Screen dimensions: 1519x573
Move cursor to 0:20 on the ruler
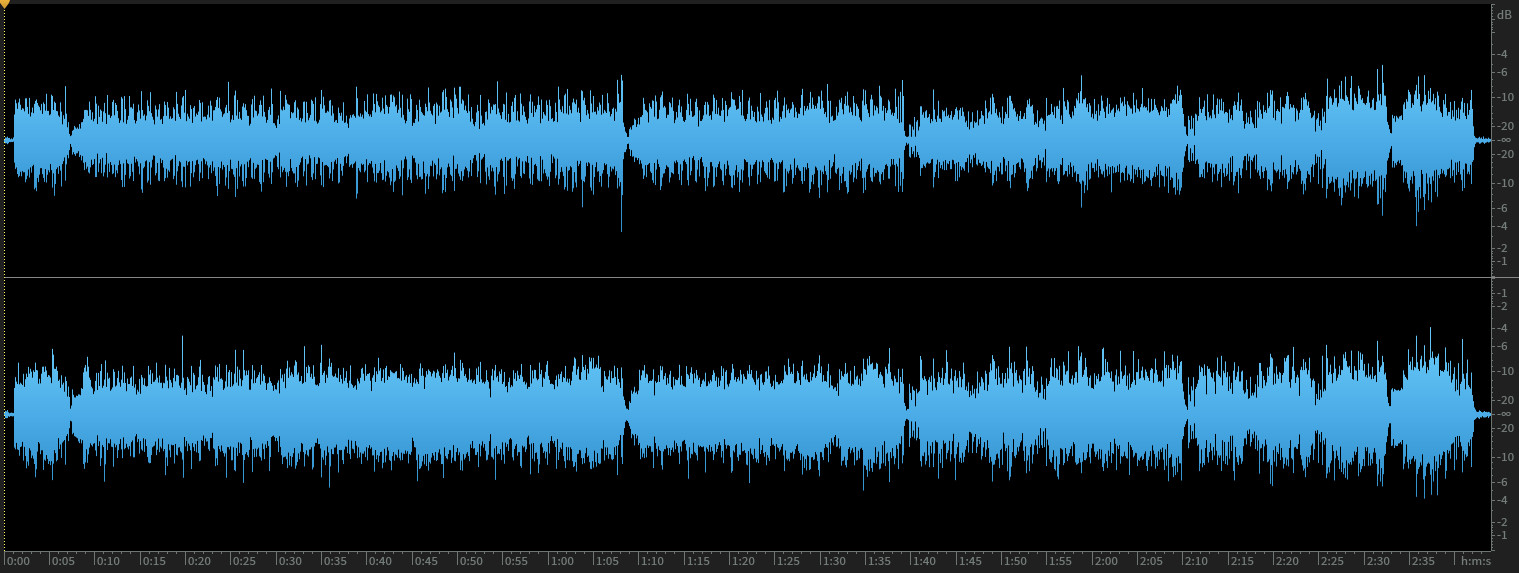(x=200, y=561)
